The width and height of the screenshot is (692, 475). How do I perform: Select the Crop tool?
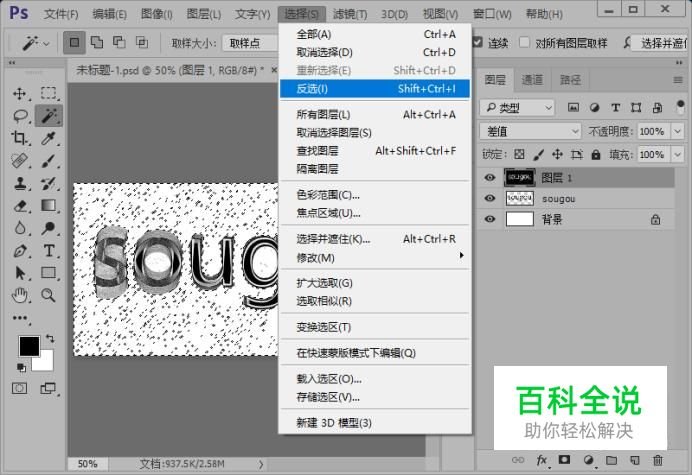click(19, 138)
